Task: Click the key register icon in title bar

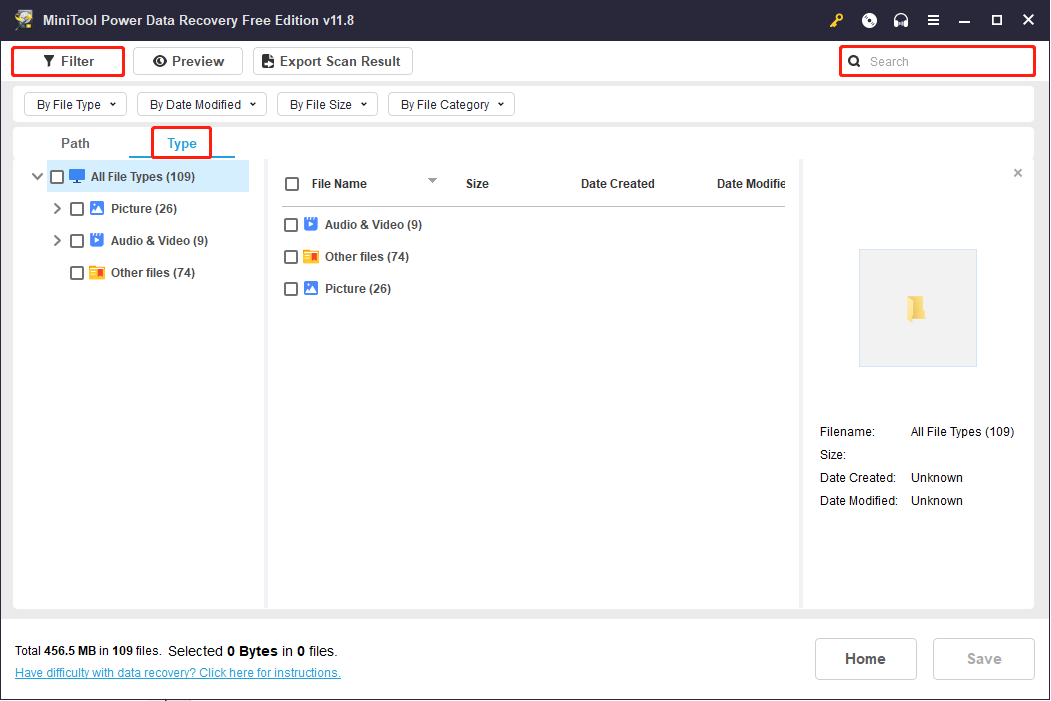Action: pyautogui.click(x=837, y=21)
